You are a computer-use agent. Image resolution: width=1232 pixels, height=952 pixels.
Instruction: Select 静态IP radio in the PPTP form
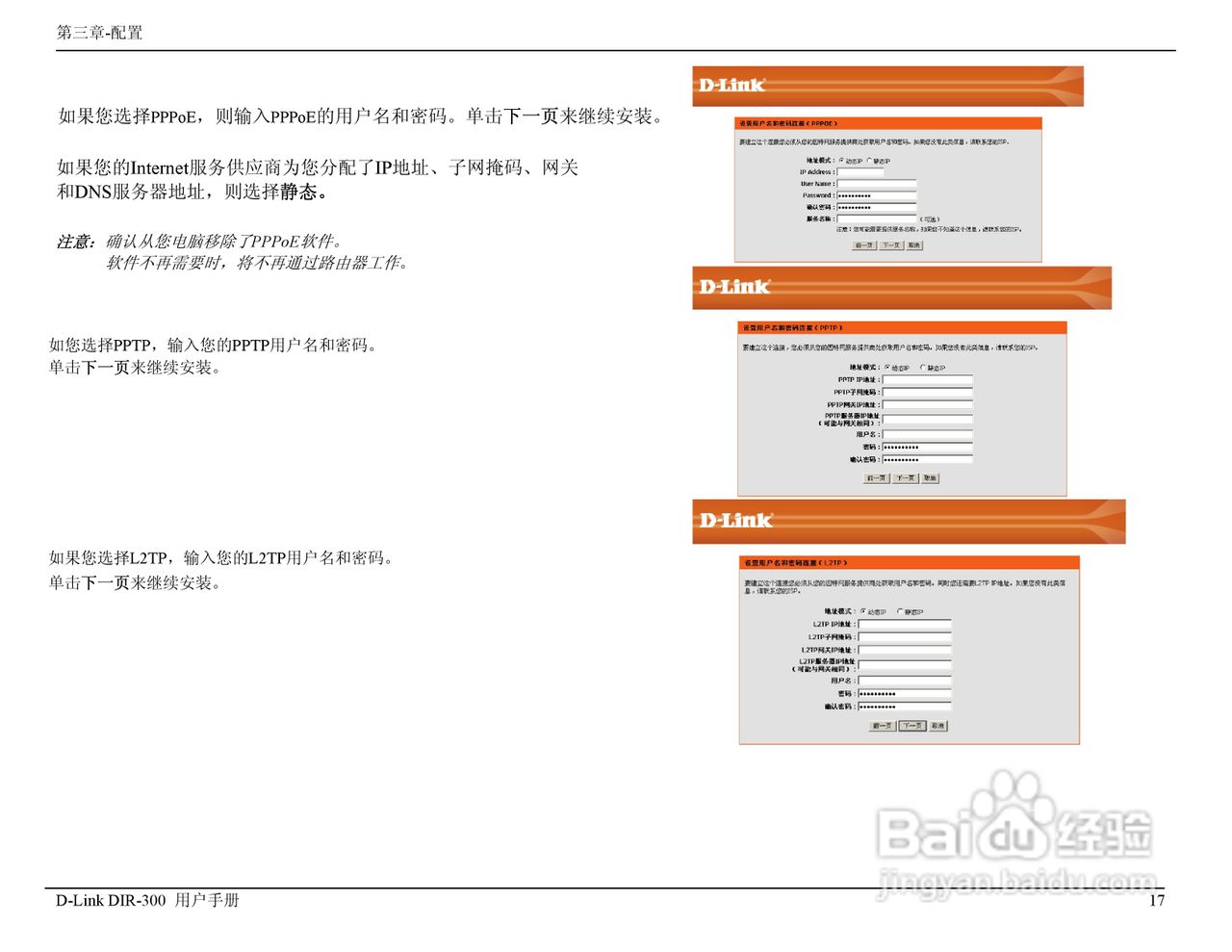click(923, 367)
